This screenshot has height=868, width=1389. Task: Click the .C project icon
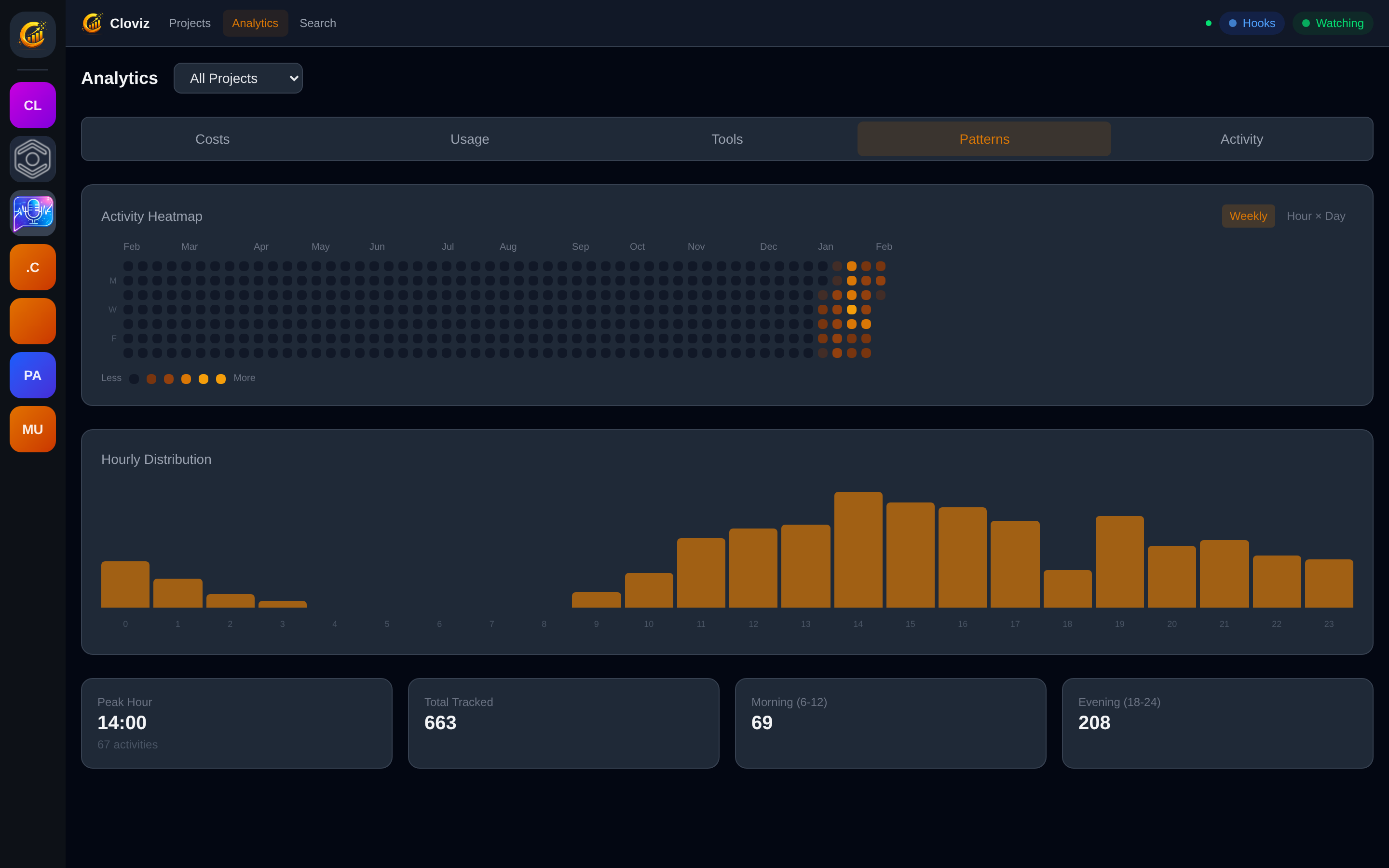coord(33,267)
